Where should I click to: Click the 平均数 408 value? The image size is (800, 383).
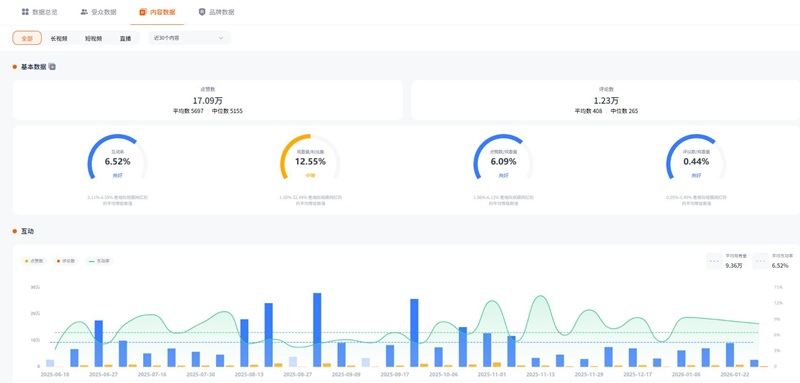point(589,111)
